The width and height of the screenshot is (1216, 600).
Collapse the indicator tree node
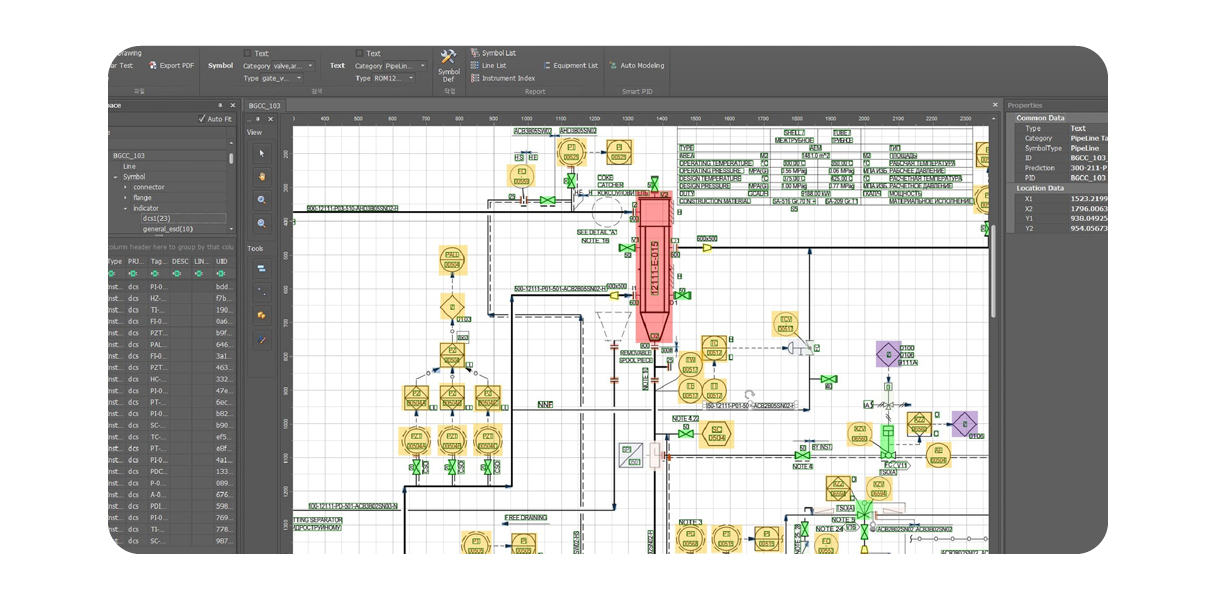[126, 208]
